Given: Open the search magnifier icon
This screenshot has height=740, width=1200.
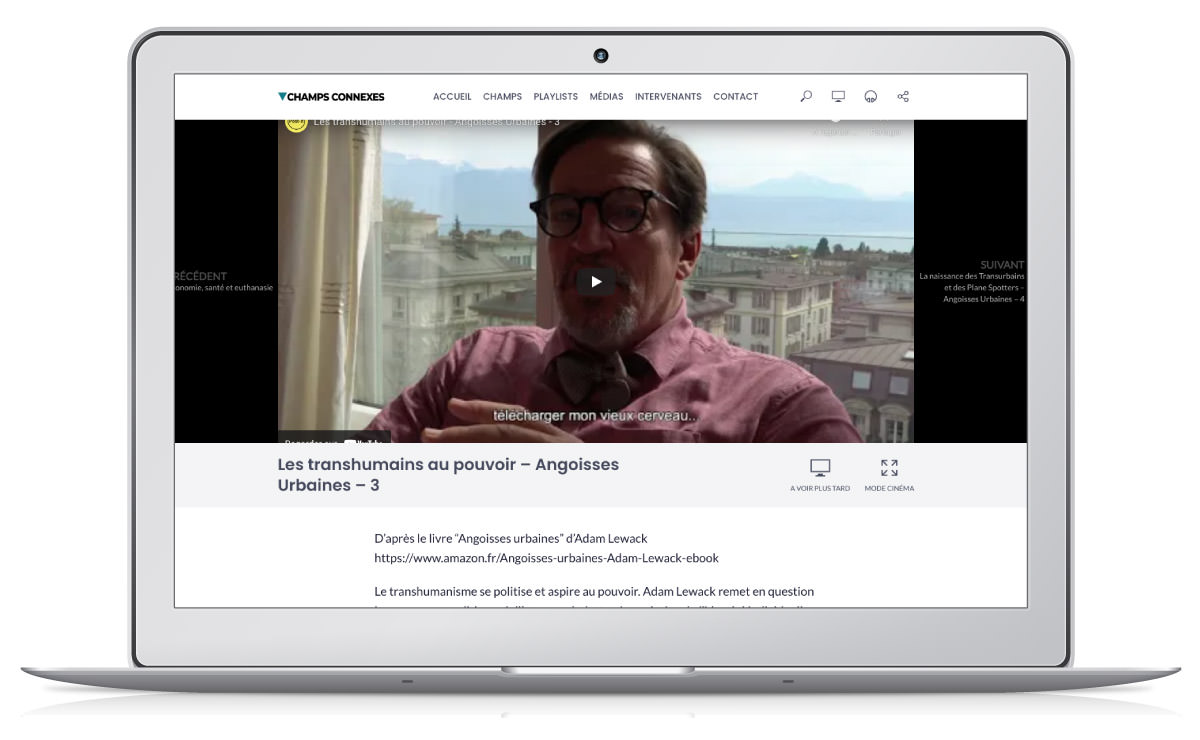Looking at the screenshot, I should [807, 96].
